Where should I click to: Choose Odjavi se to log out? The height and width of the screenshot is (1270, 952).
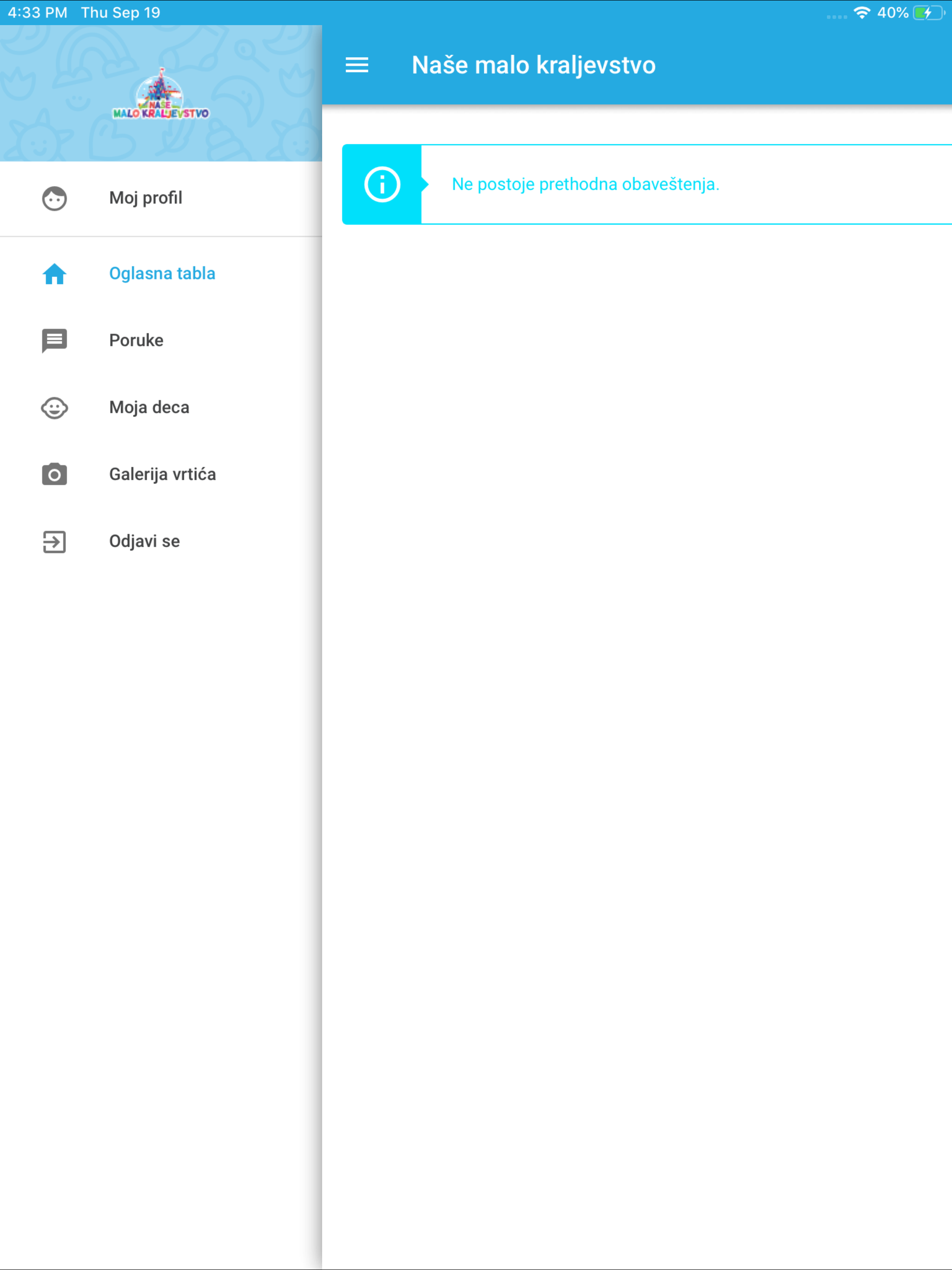click(x=161, y=542)
